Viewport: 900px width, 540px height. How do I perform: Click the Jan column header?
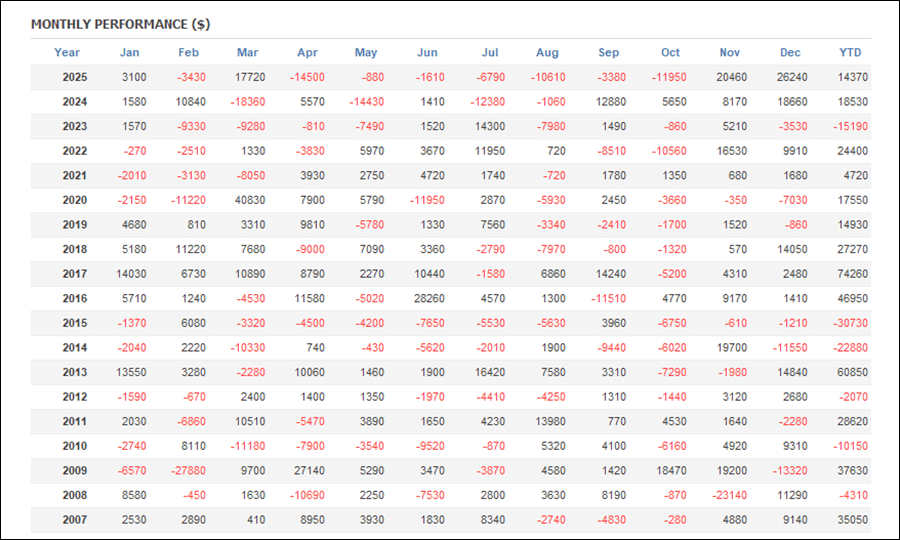(x=130, y=52)
